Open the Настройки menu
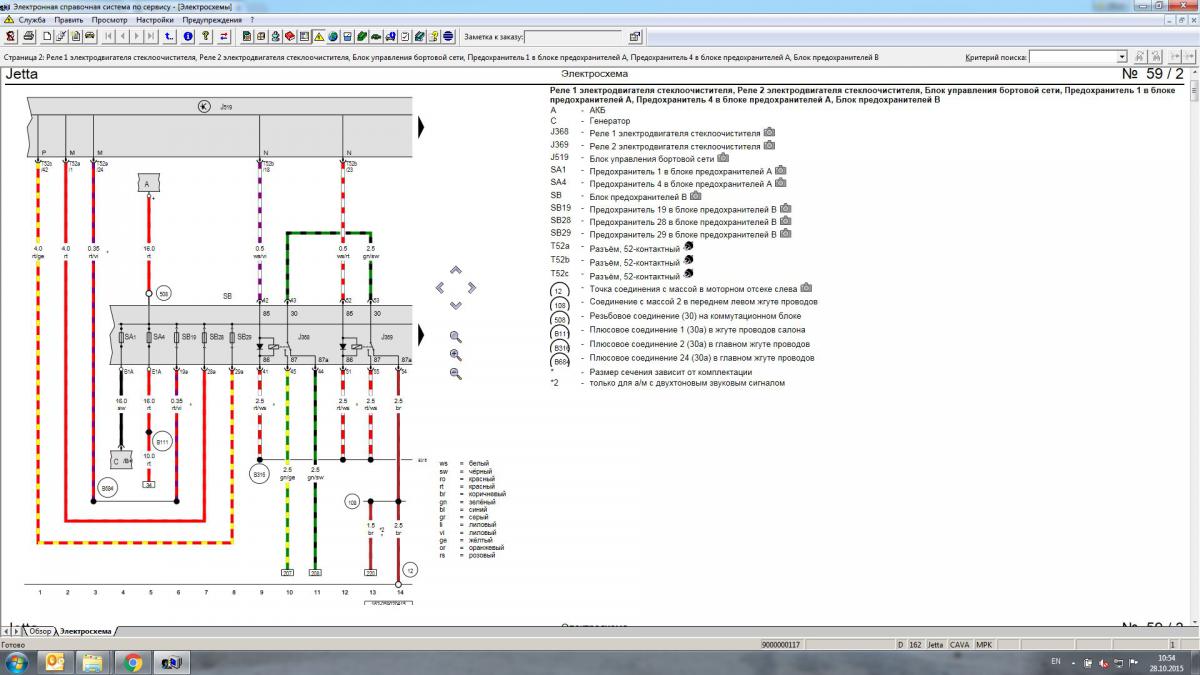Image resolution: width=1200 pixels, height=675 pixels. (155, 20)
